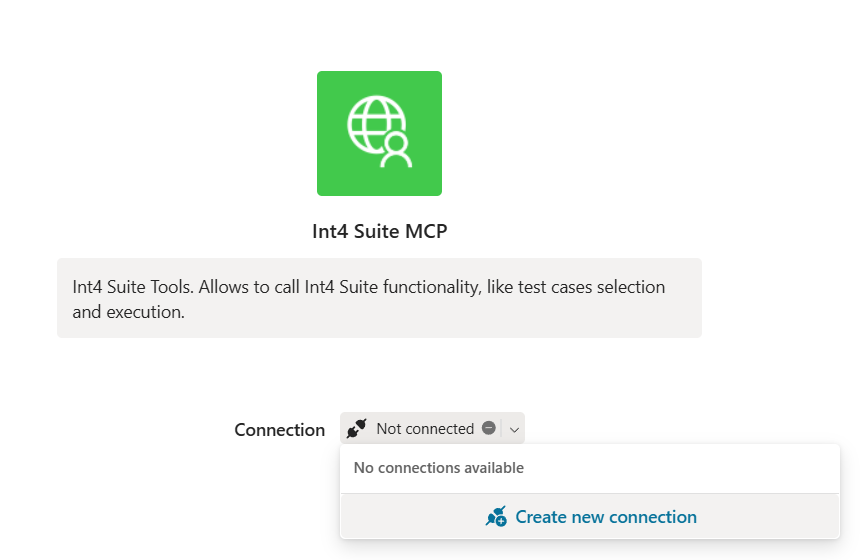Image resolution: width=860 pixels, height=560 pixels.
Task: Click blank space right of Create new connection
Action: (x=768, y=517)
